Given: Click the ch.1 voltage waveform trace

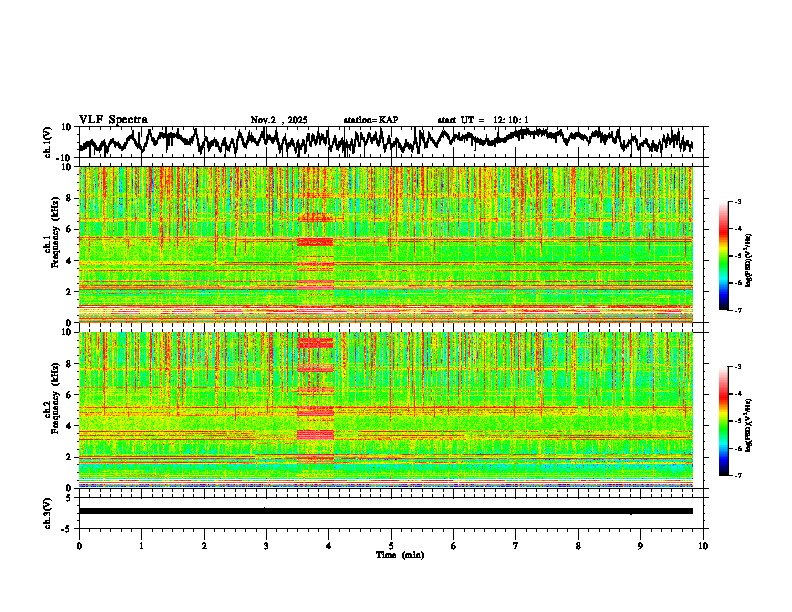Looking at the screenshot, I should [386, 141].
